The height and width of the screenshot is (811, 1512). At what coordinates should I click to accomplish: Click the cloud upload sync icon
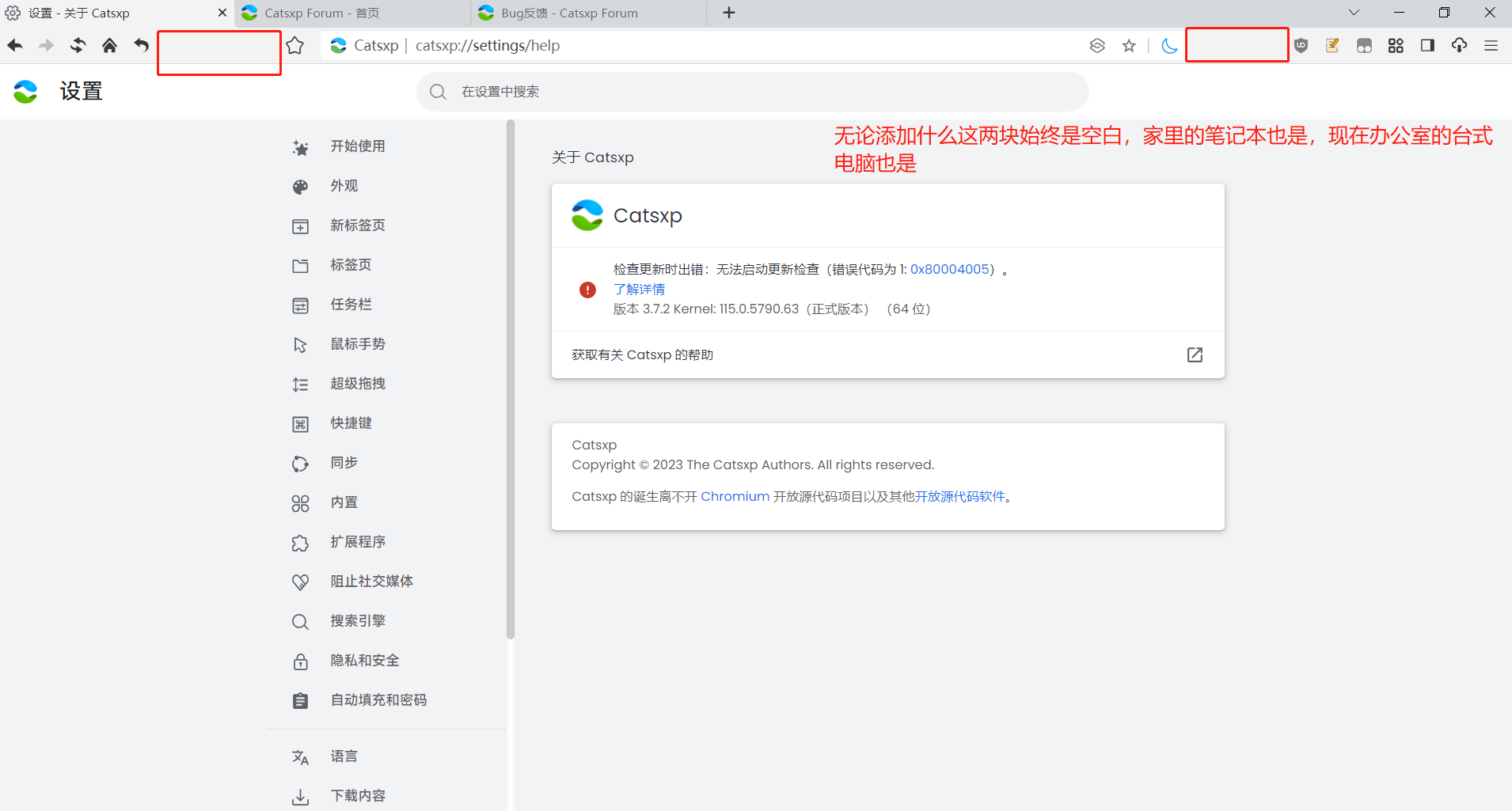tap(1459, 46)
